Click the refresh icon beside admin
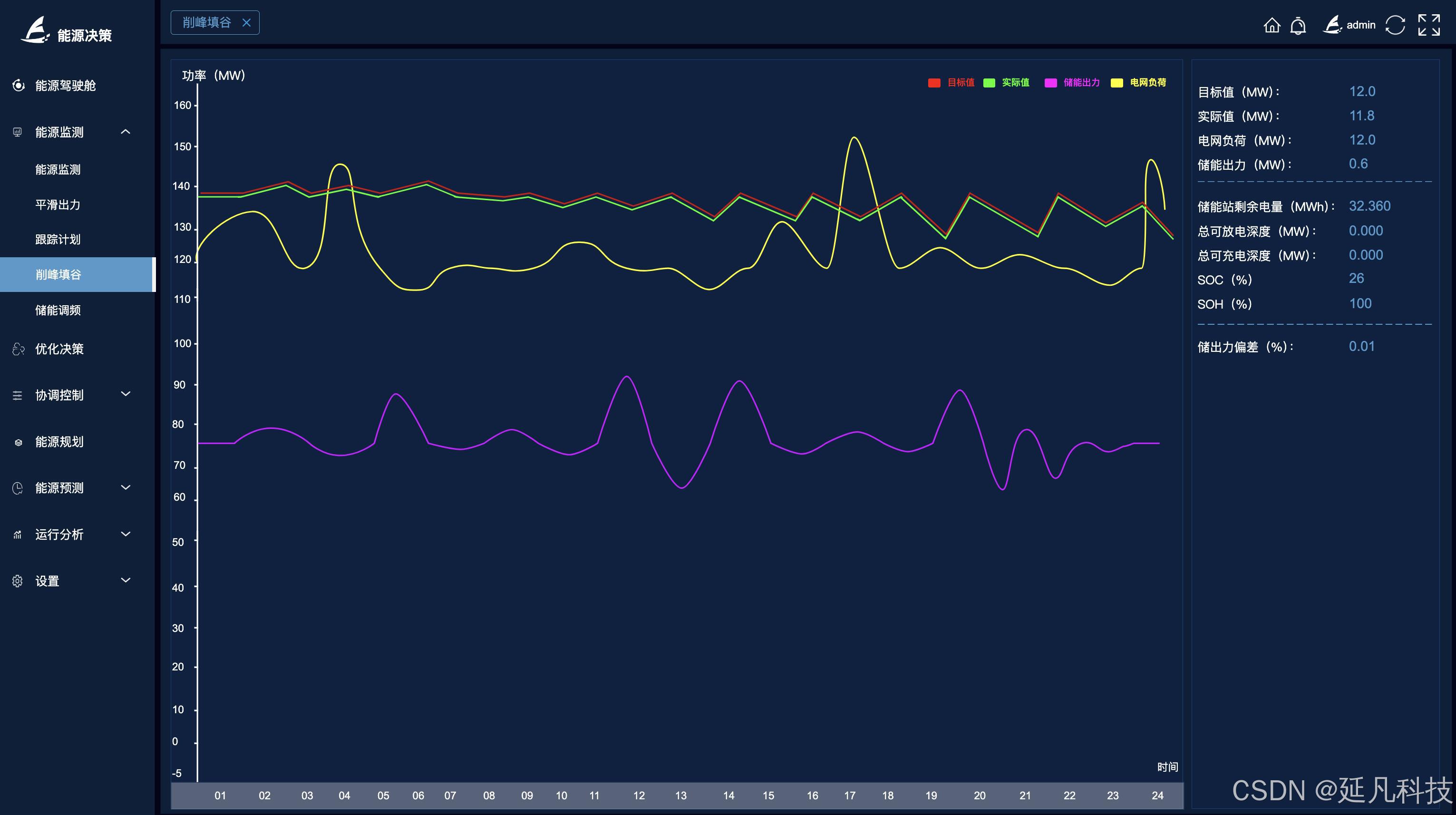 coord(1395,25)
